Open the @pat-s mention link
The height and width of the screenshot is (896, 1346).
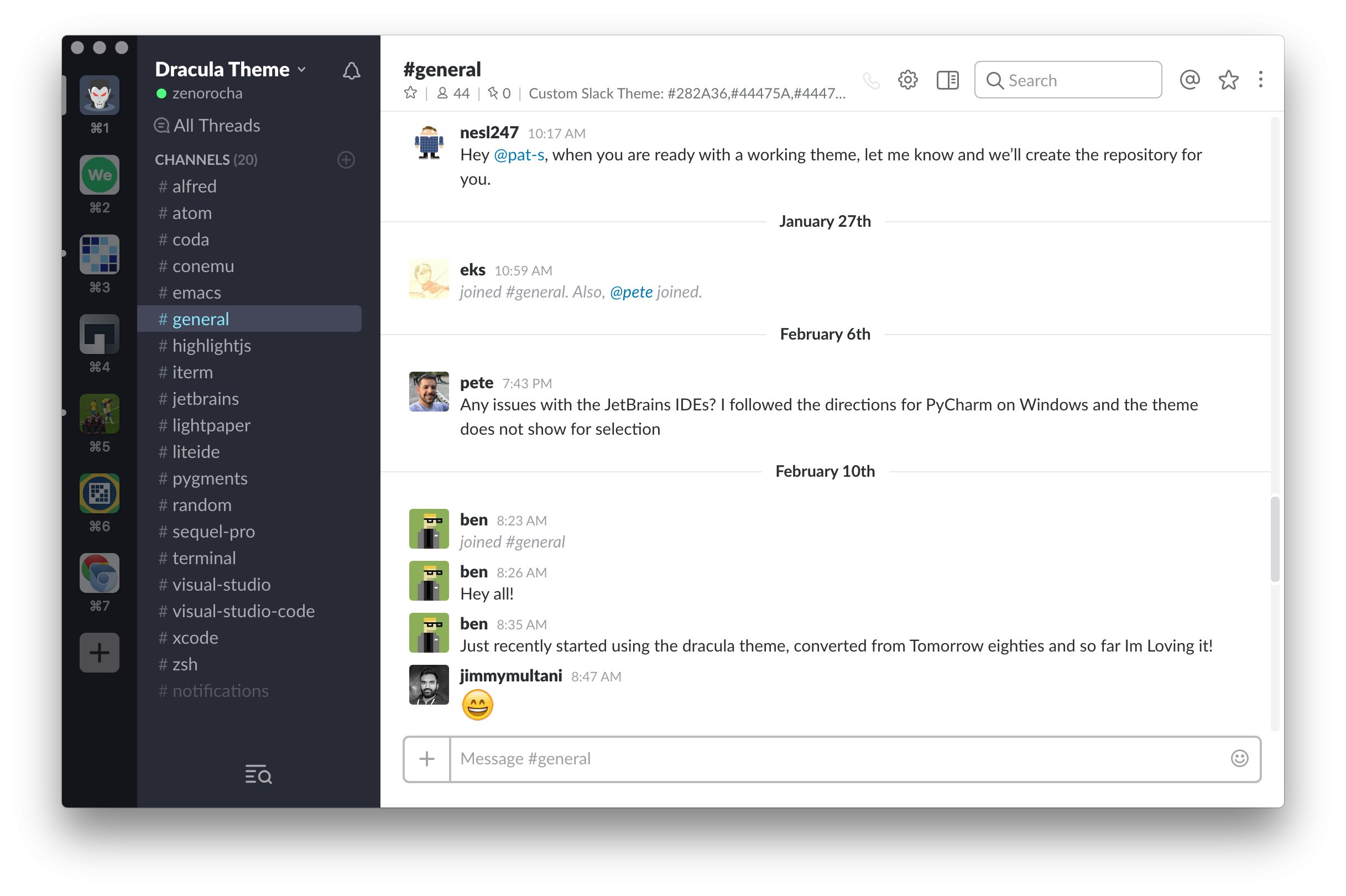point(519,155)
